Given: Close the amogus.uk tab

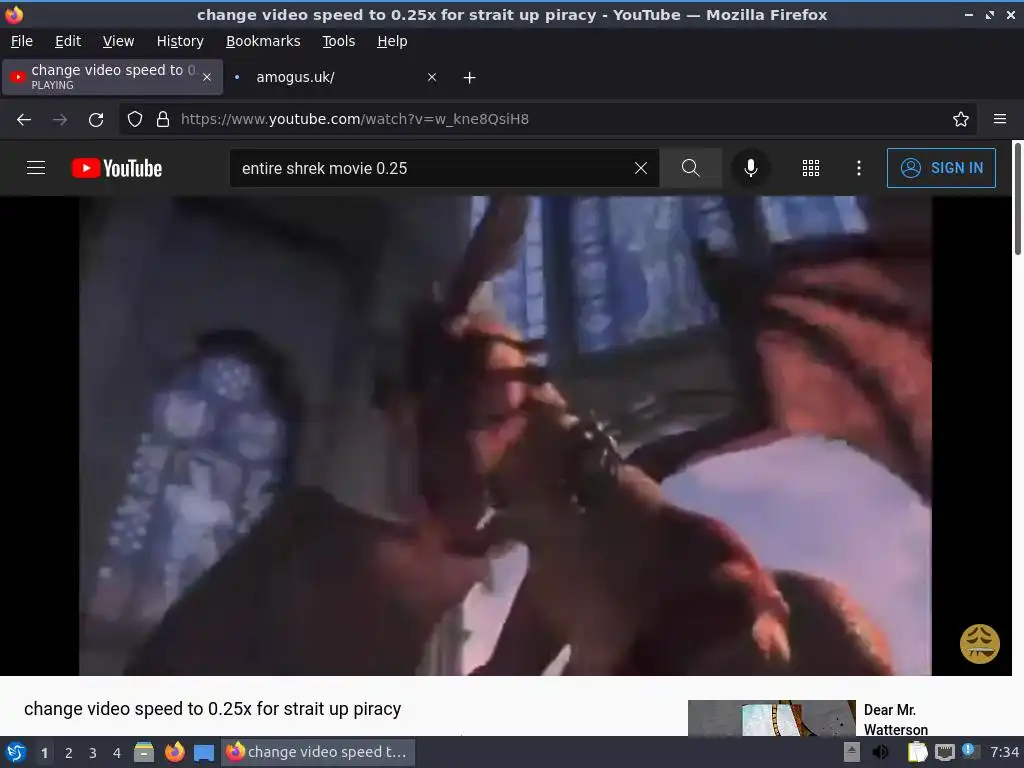Looking at the screenshot, I should [432, 77].
